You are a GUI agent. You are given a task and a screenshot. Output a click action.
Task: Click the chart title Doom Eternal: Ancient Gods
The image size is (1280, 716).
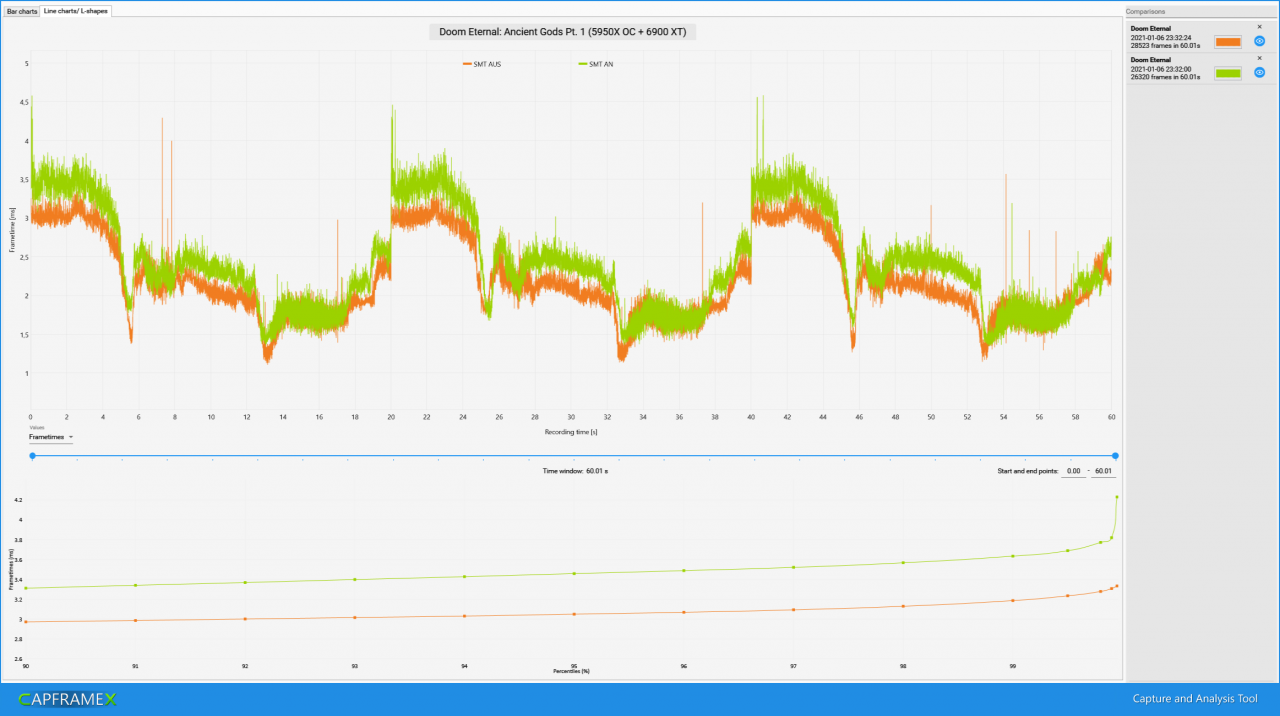pos(563,32)
